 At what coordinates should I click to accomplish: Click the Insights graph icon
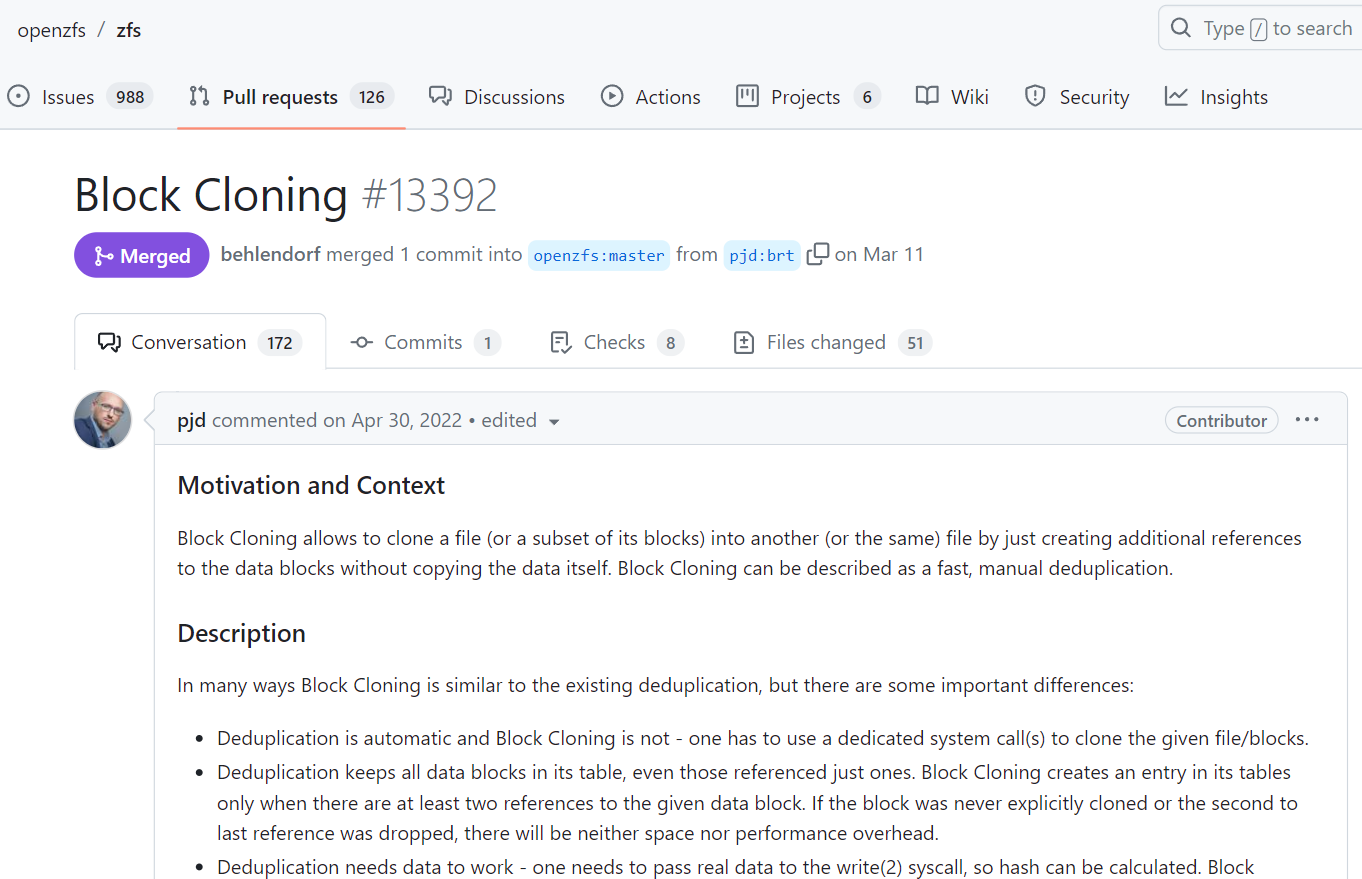tap(1176, 96)
